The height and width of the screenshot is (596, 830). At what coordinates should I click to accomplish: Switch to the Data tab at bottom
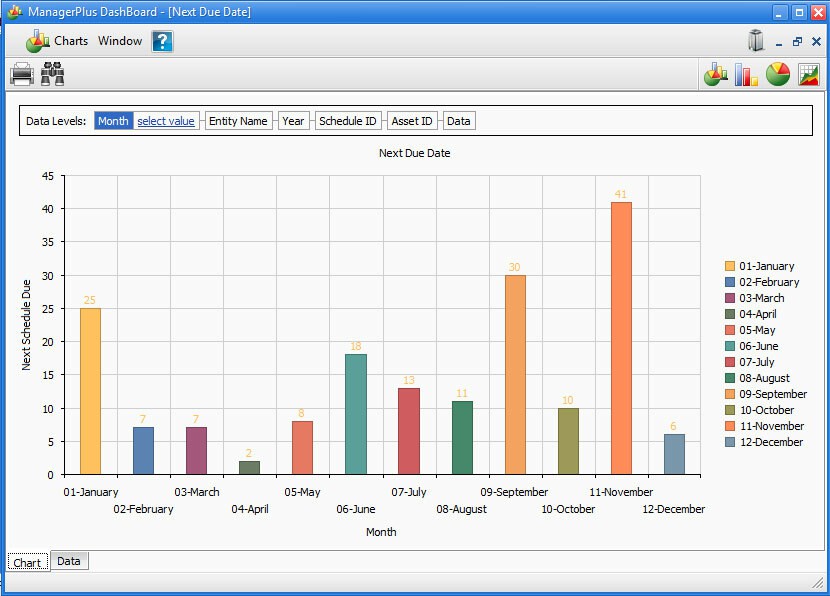tap(69, 561)
